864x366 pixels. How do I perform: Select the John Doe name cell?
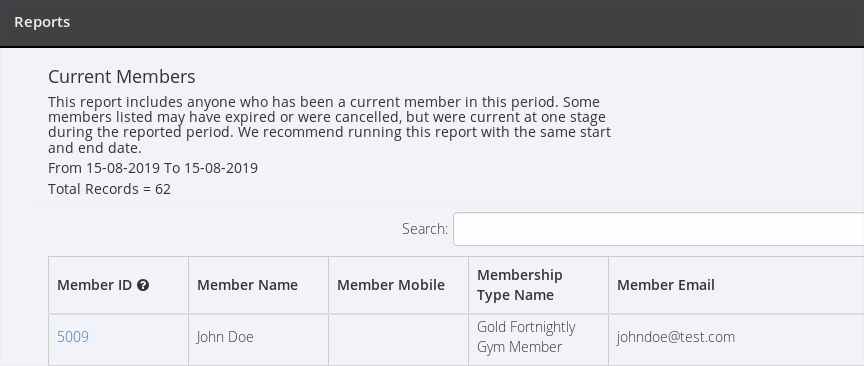258,337
